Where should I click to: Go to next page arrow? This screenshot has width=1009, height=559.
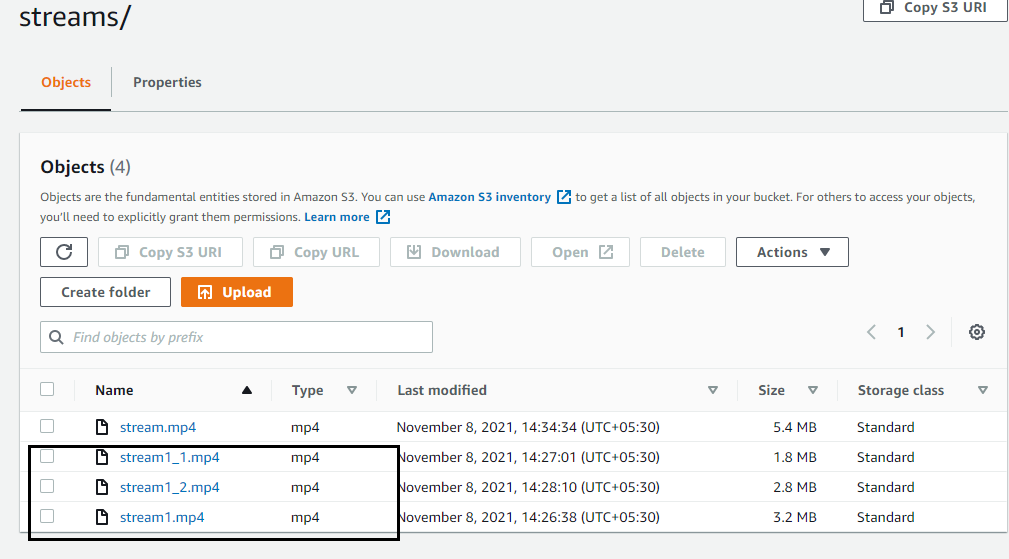(x=930, y=332)
